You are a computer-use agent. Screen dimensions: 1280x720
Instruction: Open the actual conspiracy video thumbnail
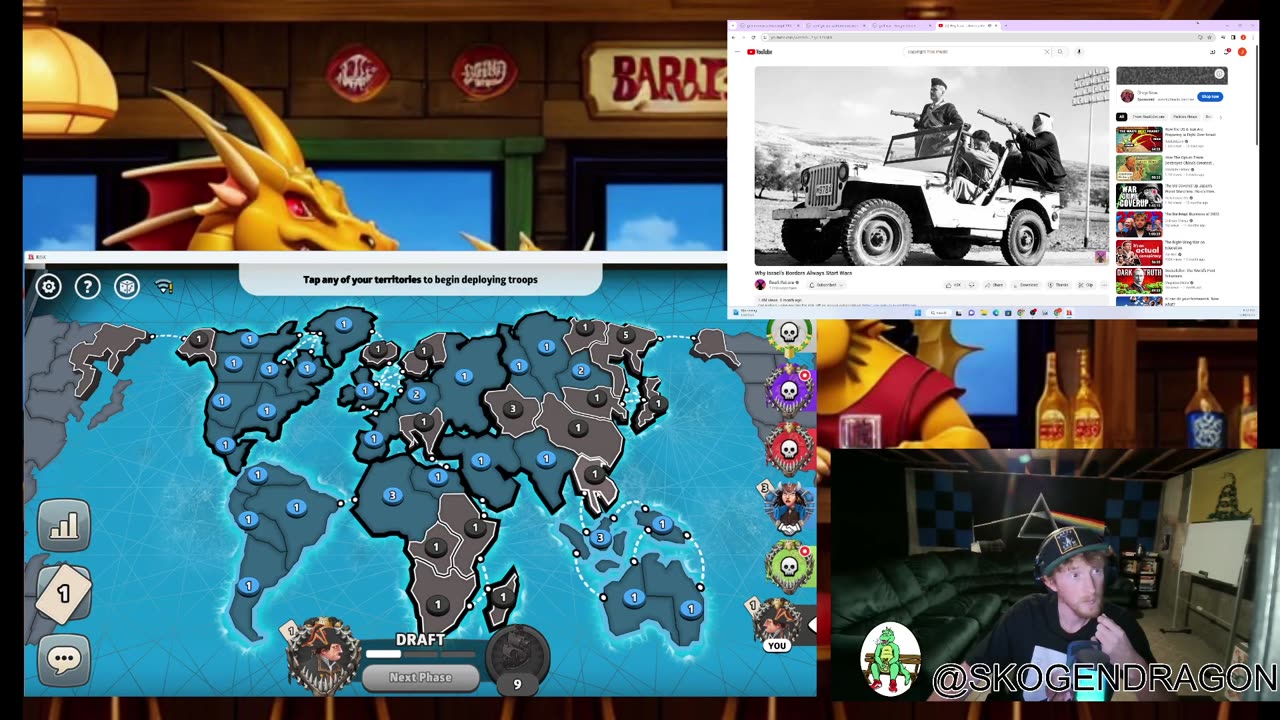click(x=1139, y=252)
